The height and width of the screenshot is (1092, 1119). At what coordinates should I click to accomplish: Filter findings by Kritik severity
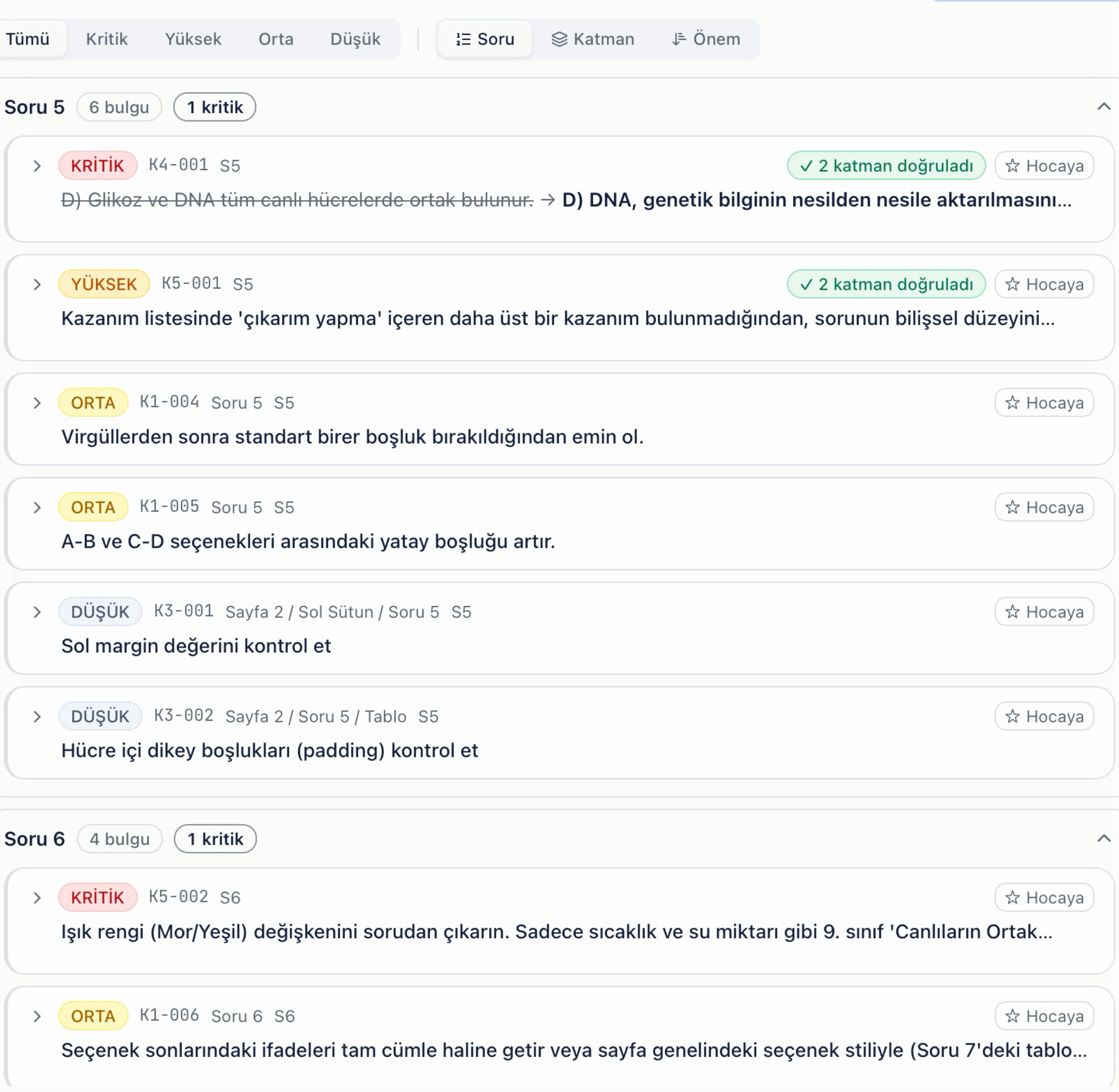[107, 39]
